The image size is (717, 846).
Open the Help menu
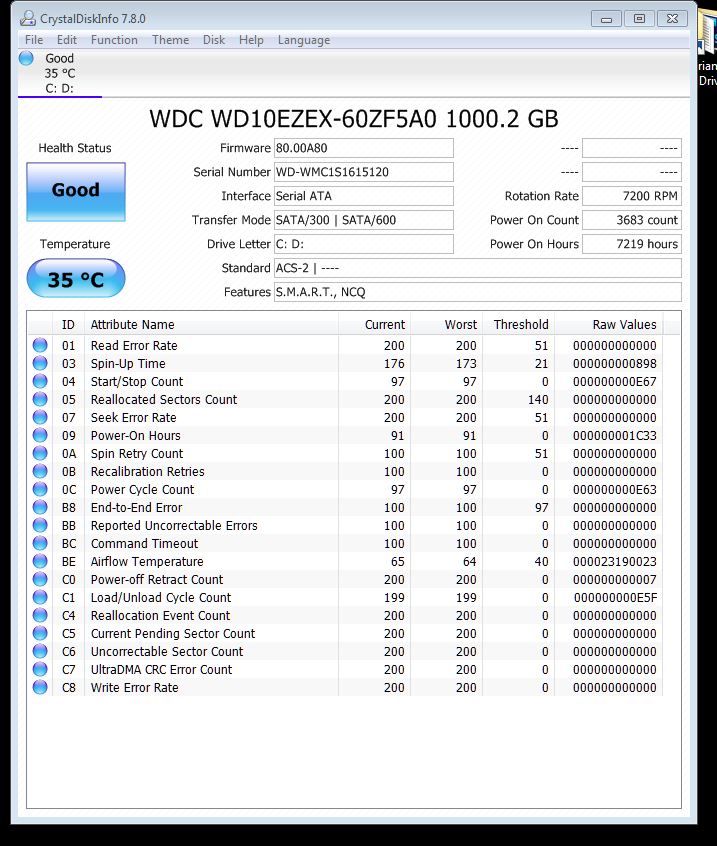pyautogui.click(x=251, y=40)
